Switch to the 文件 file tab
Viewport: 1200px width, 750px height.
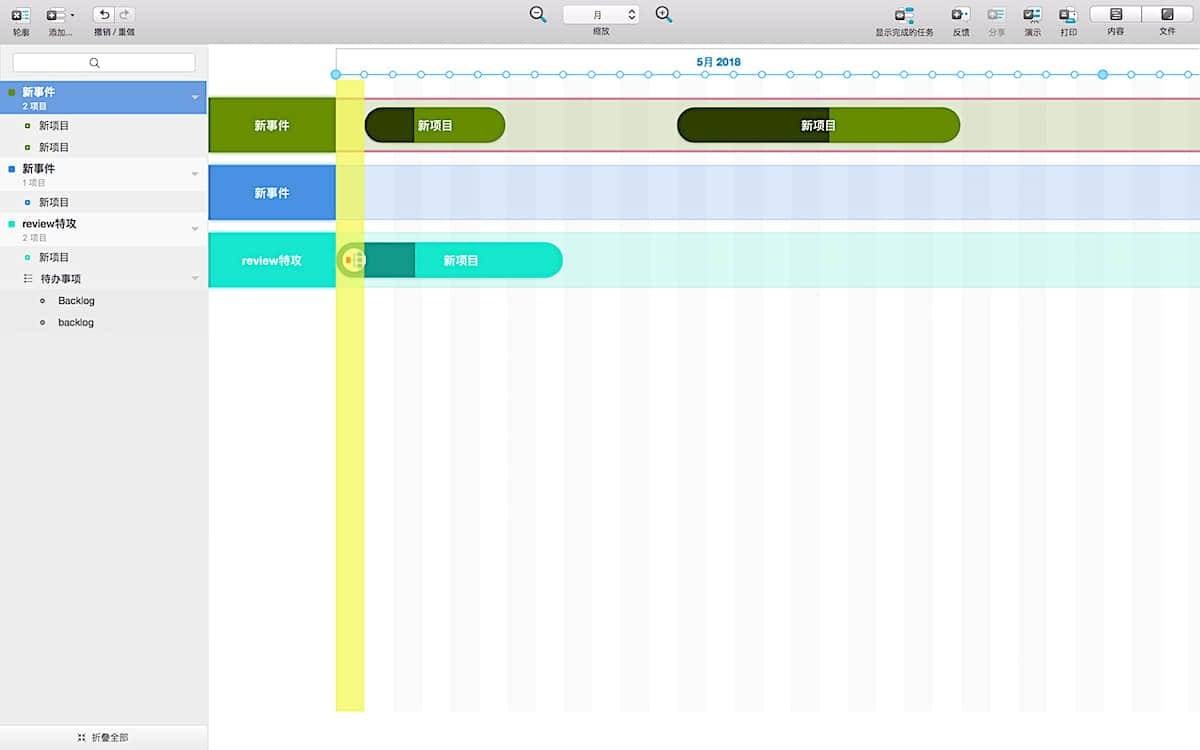tap(1167, 15)
